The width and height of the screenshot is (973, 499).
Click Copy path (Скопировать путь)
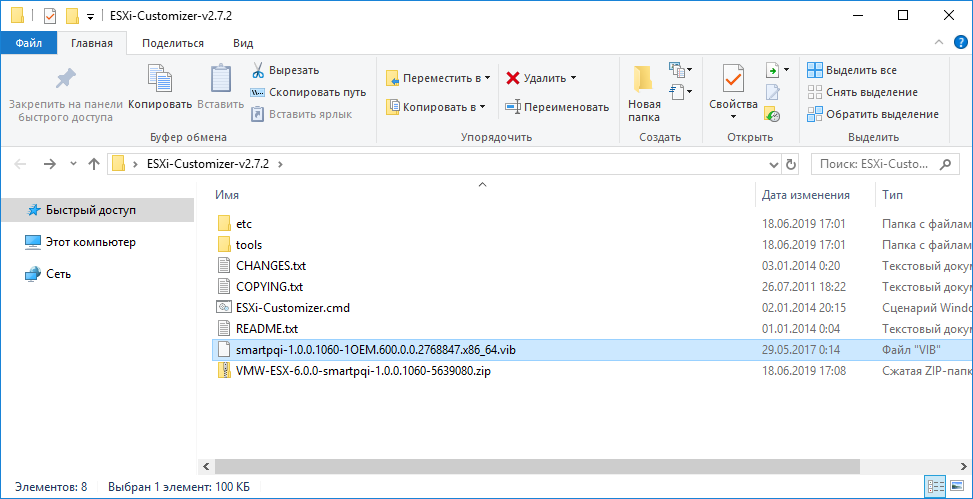coord(308,92)
